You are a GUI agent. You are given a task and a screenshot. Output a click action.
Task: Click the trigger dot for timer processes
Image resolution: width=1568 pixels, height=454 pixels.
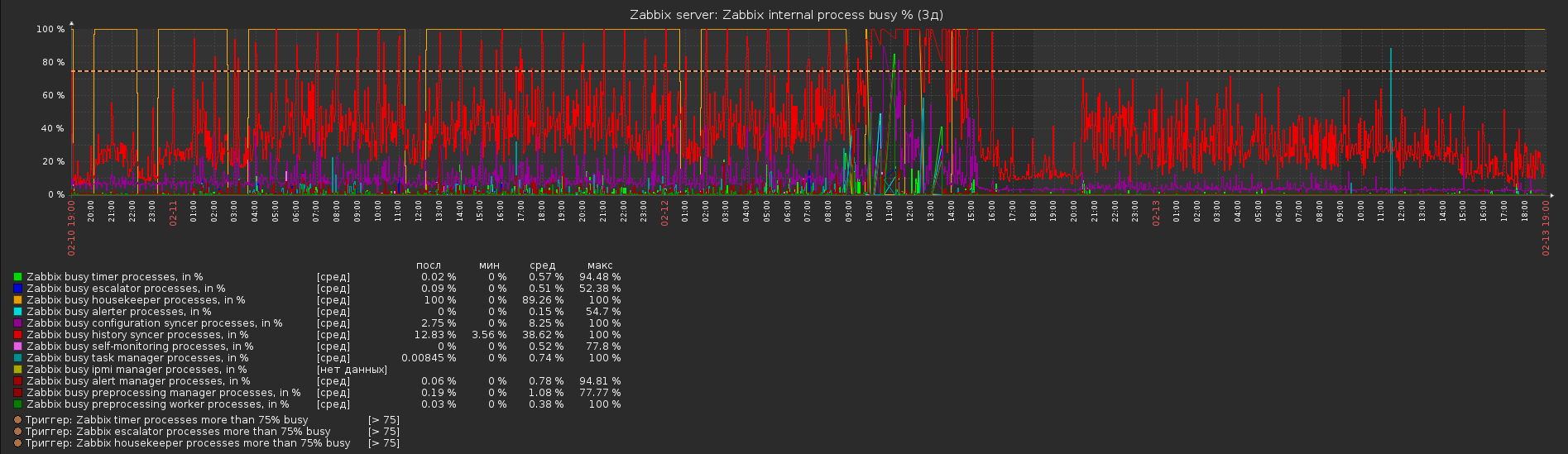pos(17,420)
